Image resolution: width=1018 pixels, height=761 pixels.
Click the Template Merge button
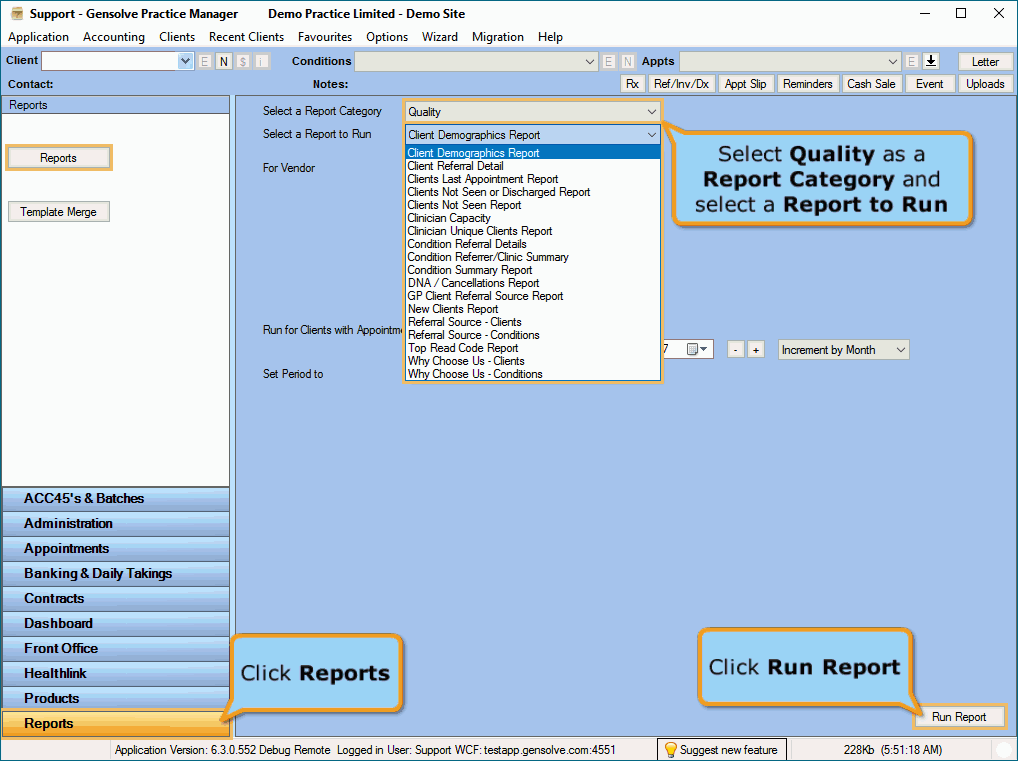pos(58,212)
